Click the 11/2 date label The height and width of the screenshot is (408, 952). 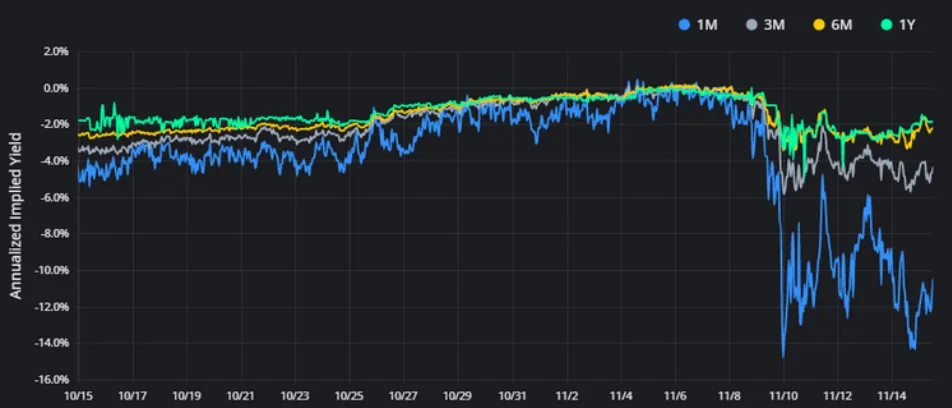[x=566, y=395]
